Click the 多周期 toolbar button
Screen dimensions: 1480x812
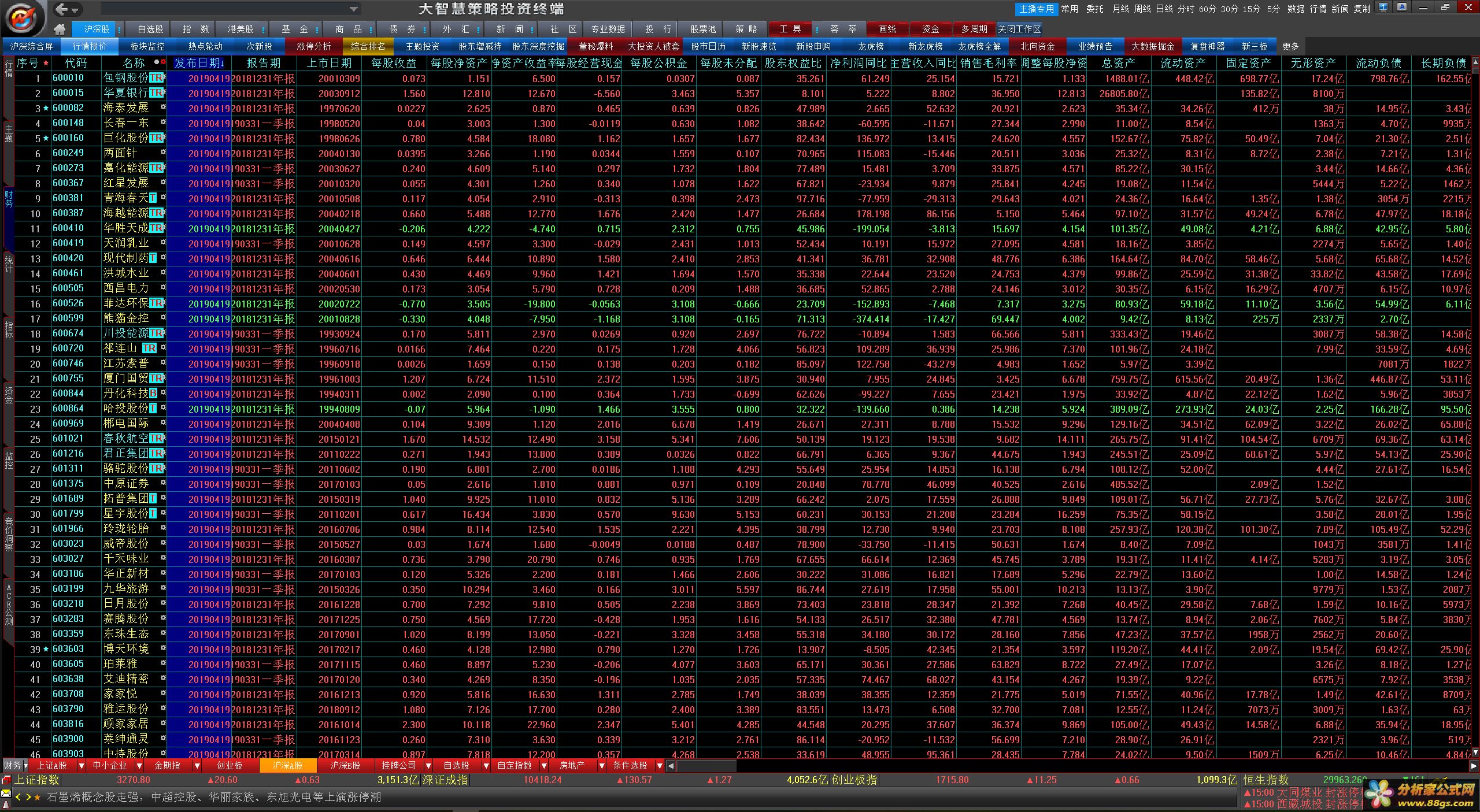pos(974,29)
